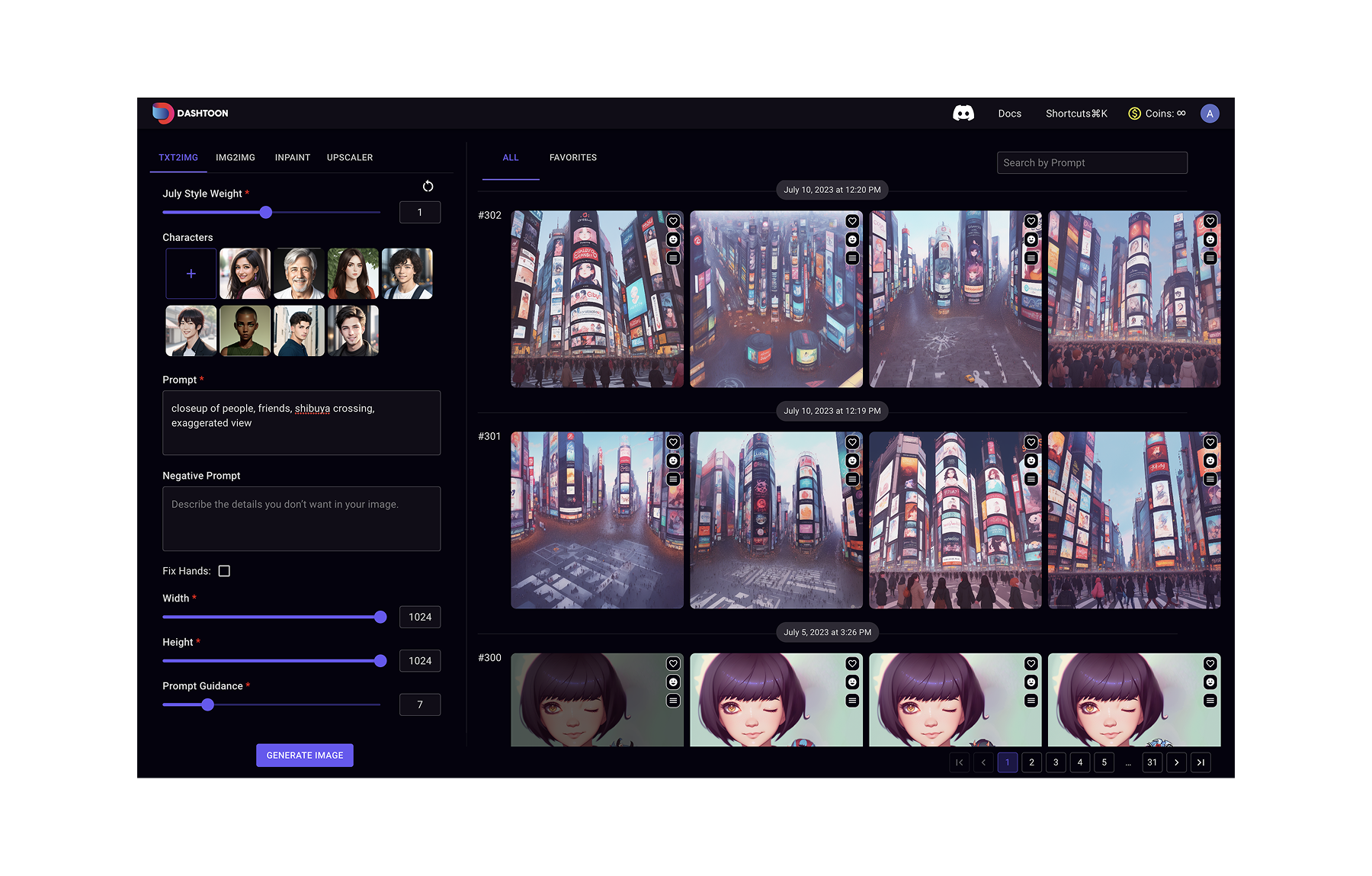This screenshot has width=1372, height=876.
Task: Go to the previous results page
Action: point(984,762)
